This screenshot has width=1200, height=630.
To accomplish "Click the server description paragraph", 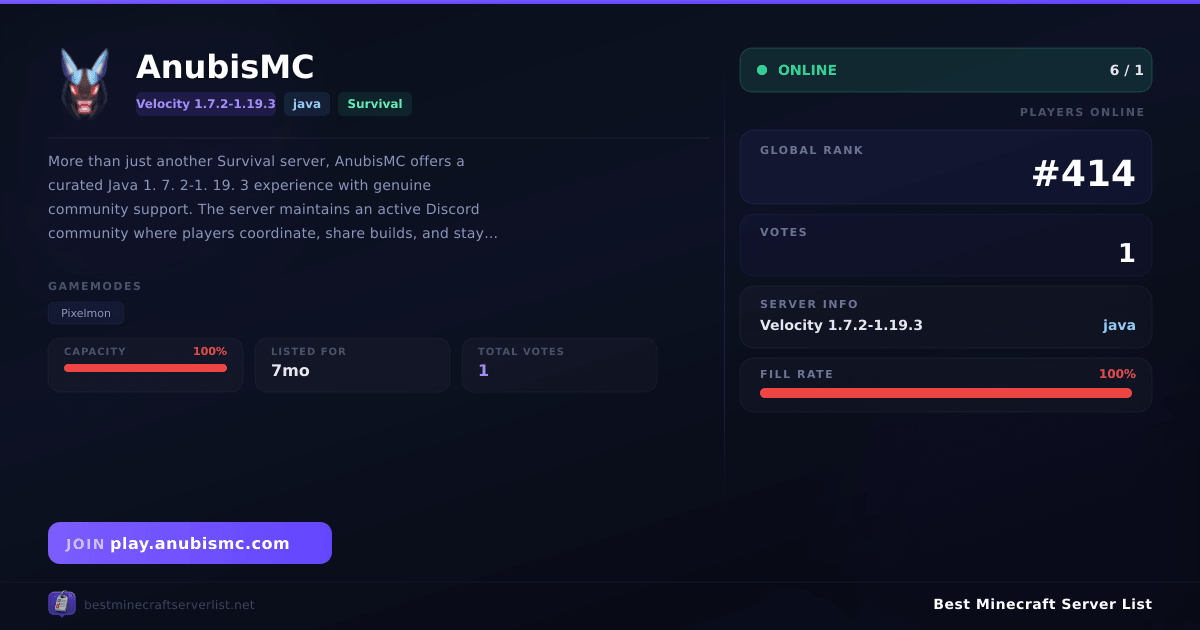I will [273, 197].
